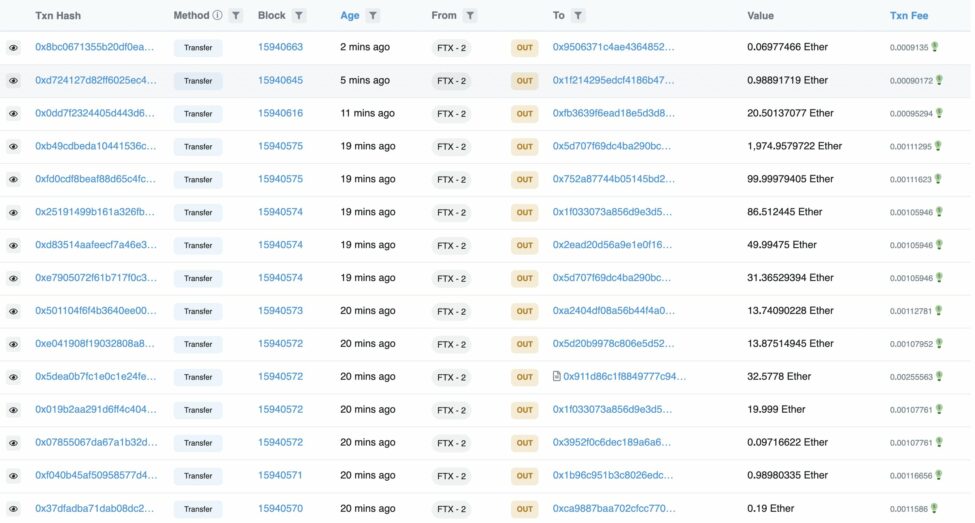This screenshot has height=523, width=975.
Task: Open transaction hash 0xb49cdbeda10441536c
Action: 96,146
